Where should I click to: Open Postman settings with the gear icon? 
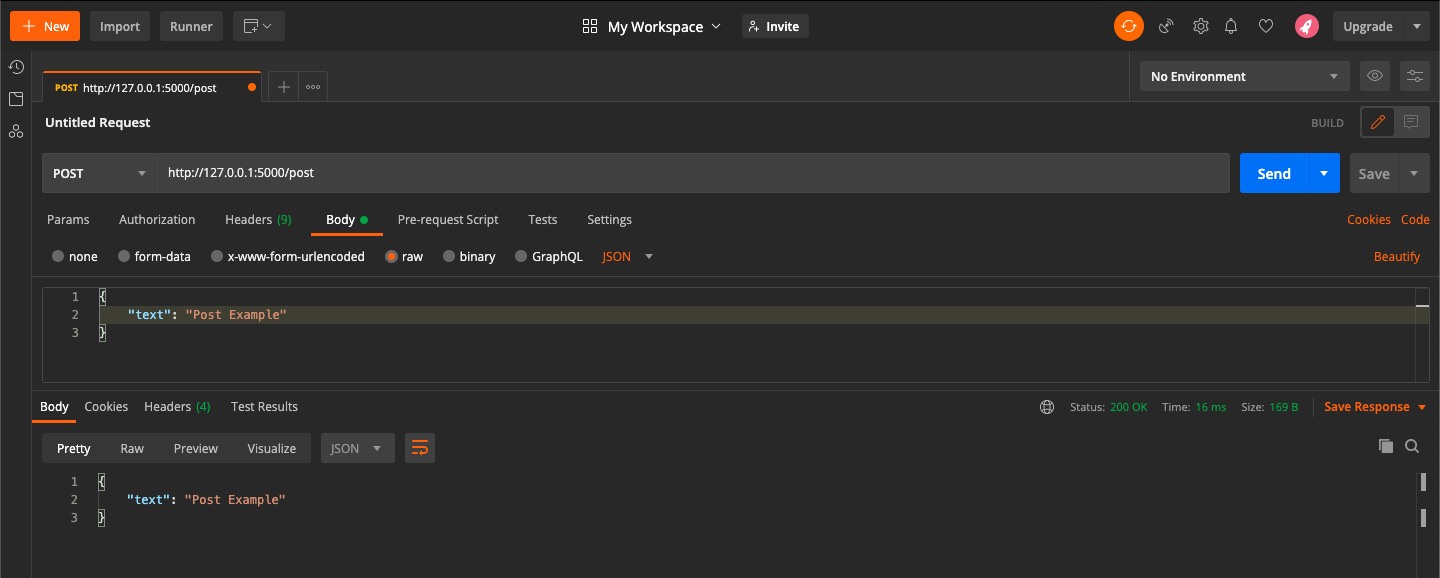(x=1200, y=26)
